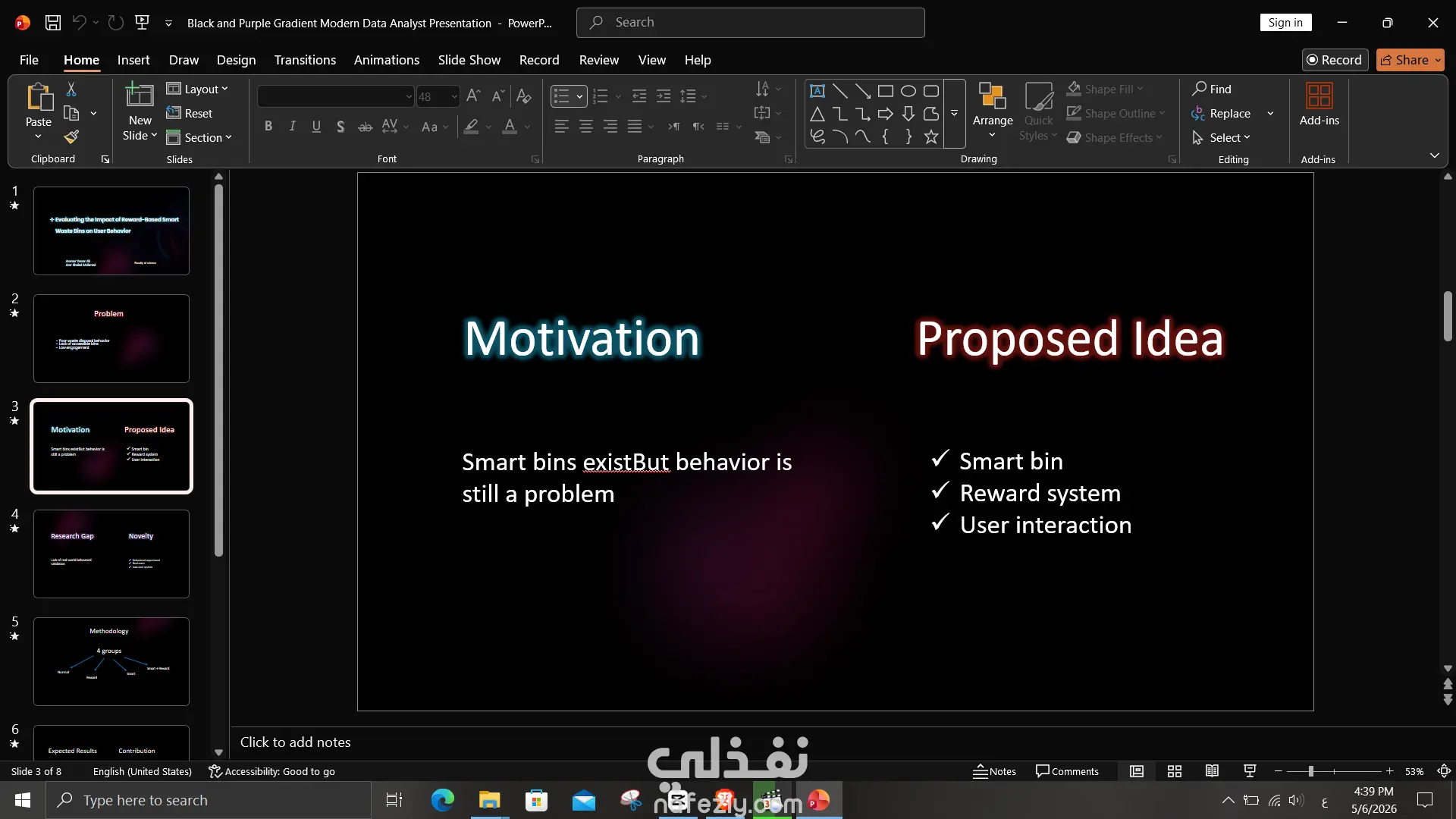This screenshot has width=1456, height=819.
Task: Start slideshow from beginning icon in title bar
Action: 142,23
